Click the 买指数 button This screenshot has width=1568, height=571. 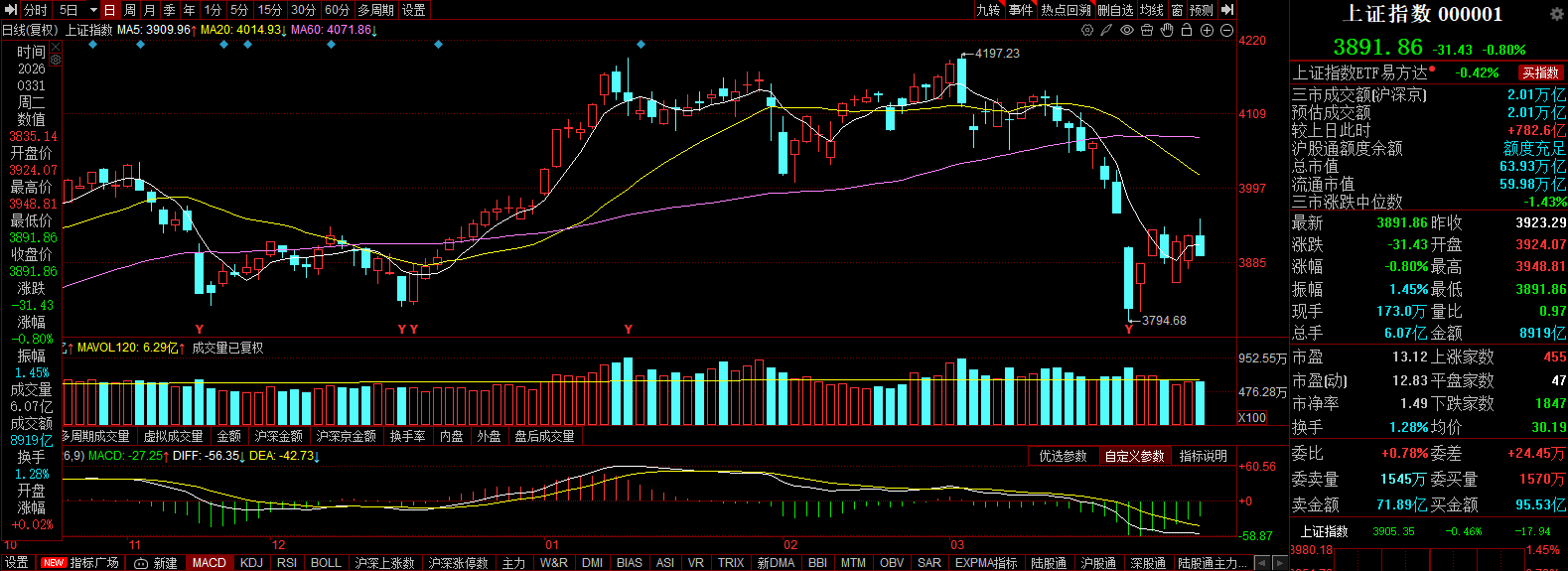1540,72
